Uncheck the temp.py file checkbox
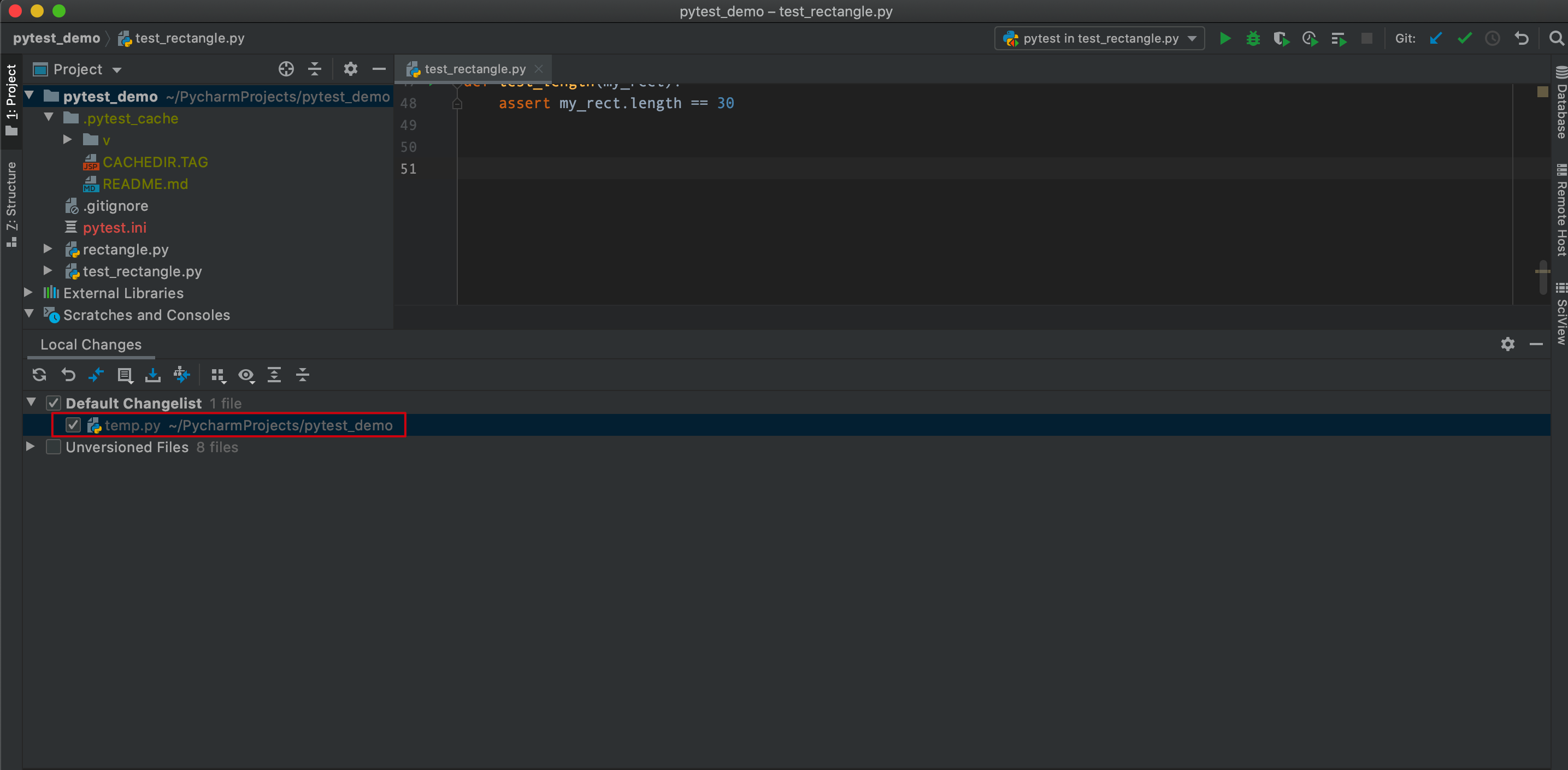Image resolution: width=1568 pixels, height=770 pixels. tap(73, 425)
